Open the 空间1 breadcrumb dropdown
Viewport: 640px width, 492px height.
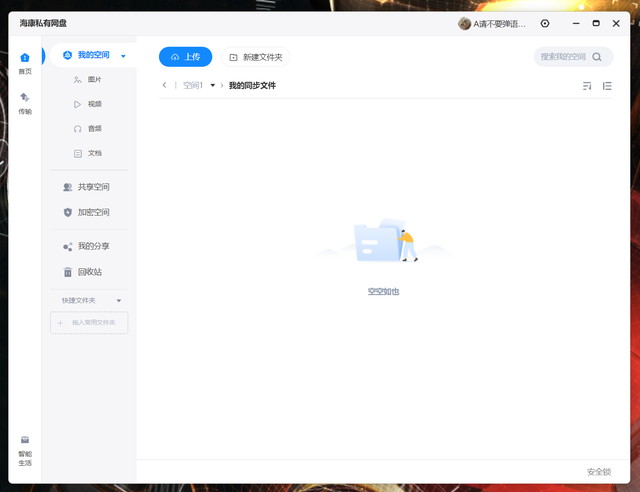pyautogui.click(x=213, y=85)
